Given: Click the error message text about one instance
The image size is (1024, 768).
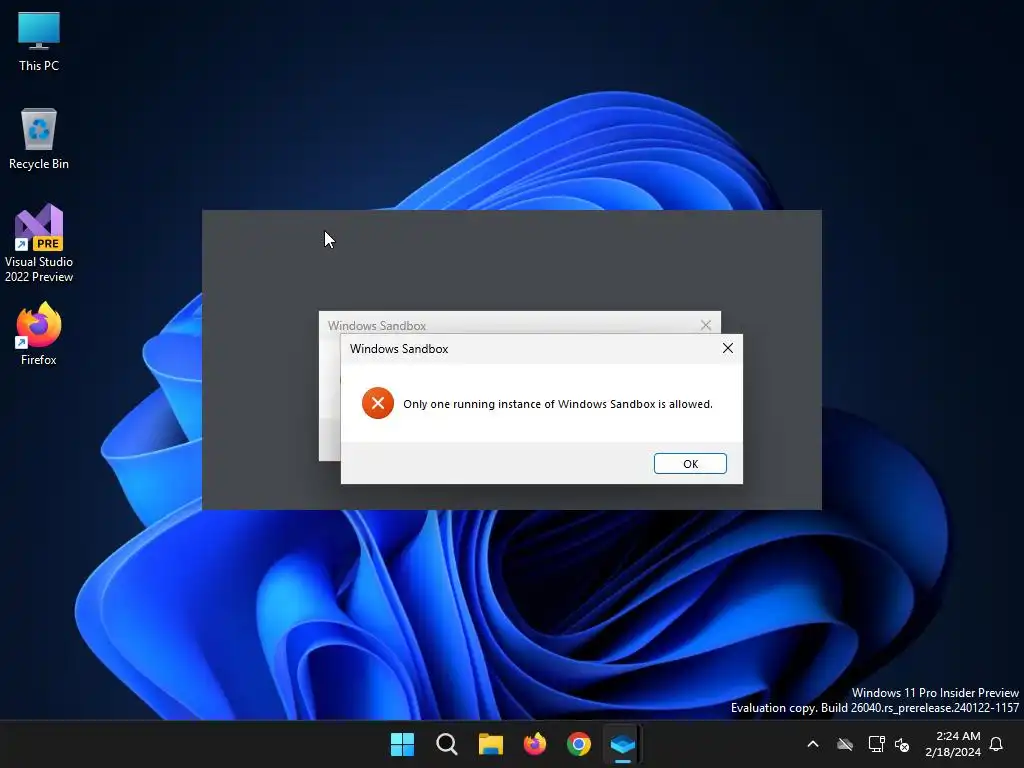Looking at the screenshot, I should pyautogui.click(x=558, y=404).
